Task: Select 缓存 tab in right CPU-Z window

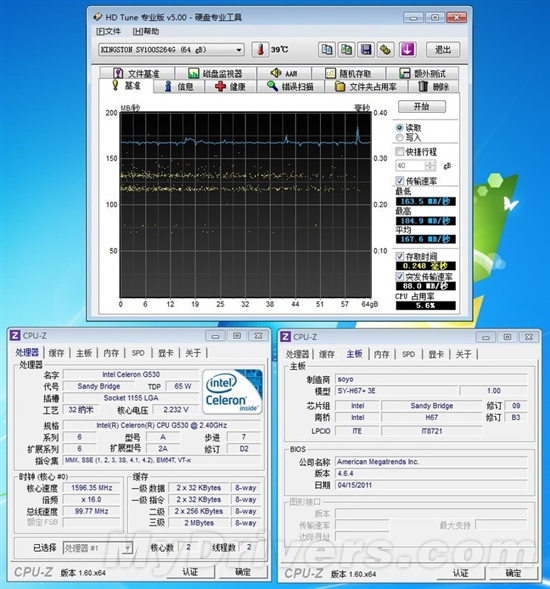Action: tap(326, 354)
